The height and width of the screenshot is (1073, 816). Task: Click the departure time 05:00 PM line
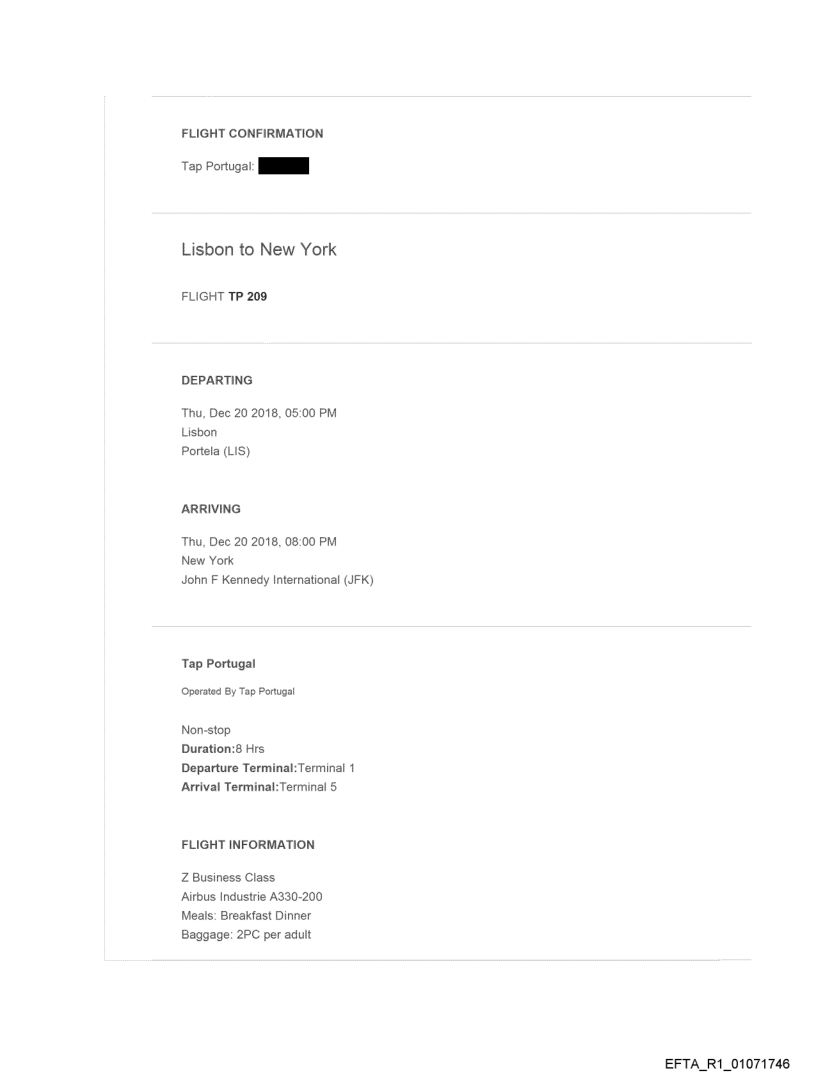point(258,415)
